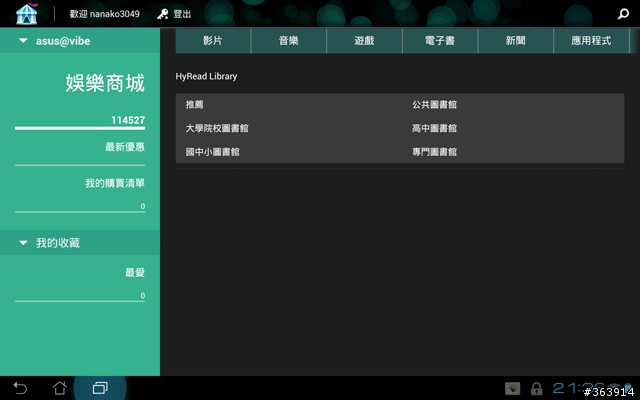This screenshot has width=640, height=400.
Task: Click the 我的收藏 header label
Action: pos(58,243)
